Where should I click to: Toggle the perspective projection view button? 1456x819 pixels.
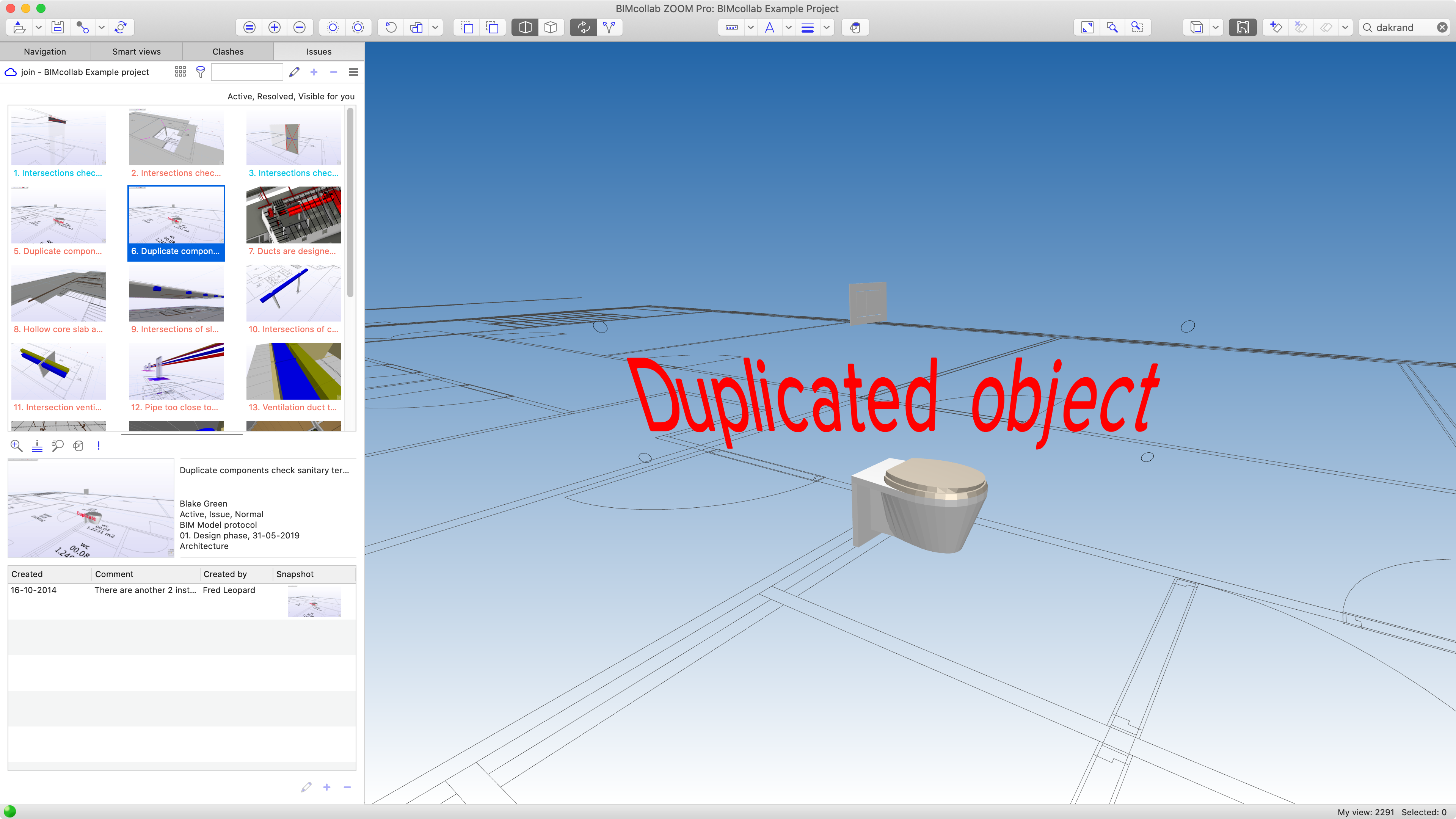coord(525,27)
